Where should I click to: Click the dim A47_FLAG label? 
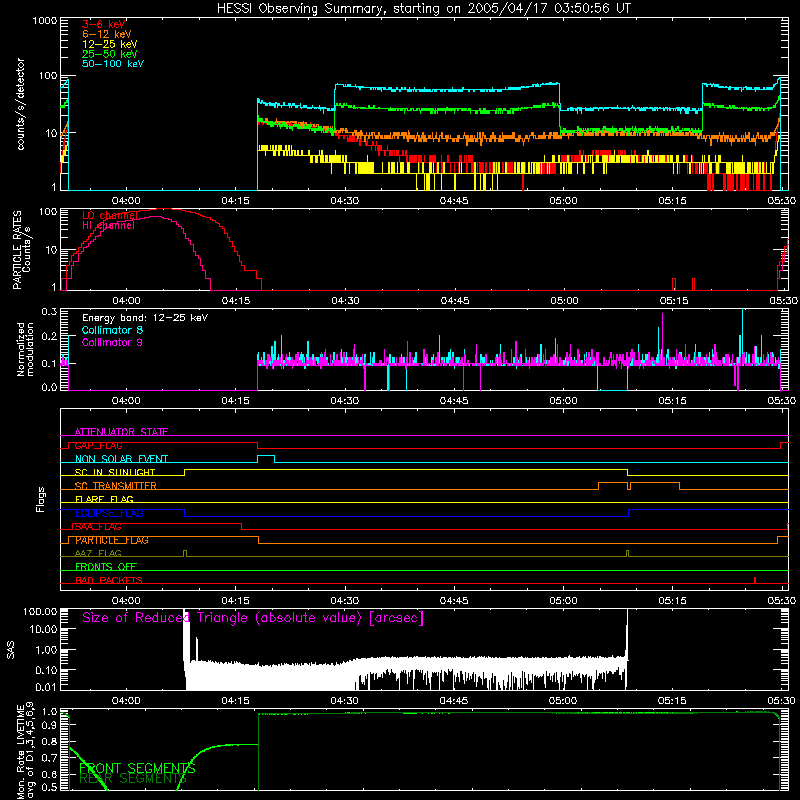click(x=98, y=553)
